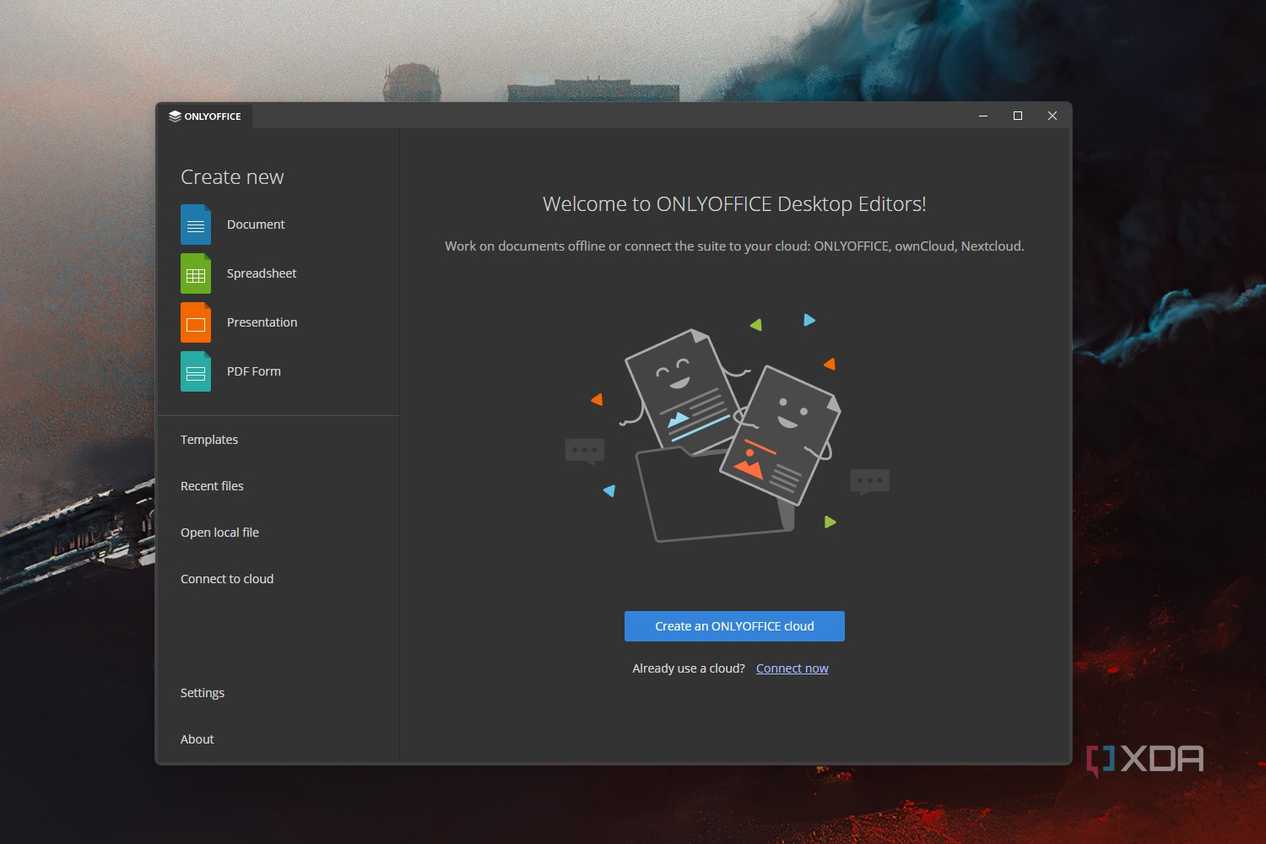
Task: Click the Welcome to ONLYOFFICE Desktop Editors heading
Action: [734, 204]
